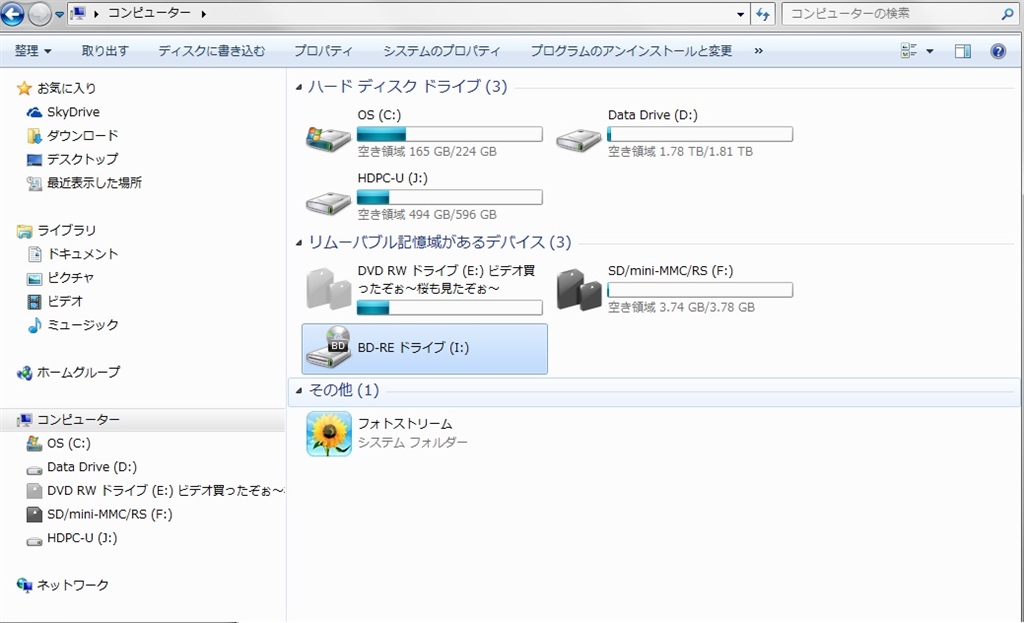
Task: Select the HDPC-U (J:) drive icon
Action: (328, 201)
